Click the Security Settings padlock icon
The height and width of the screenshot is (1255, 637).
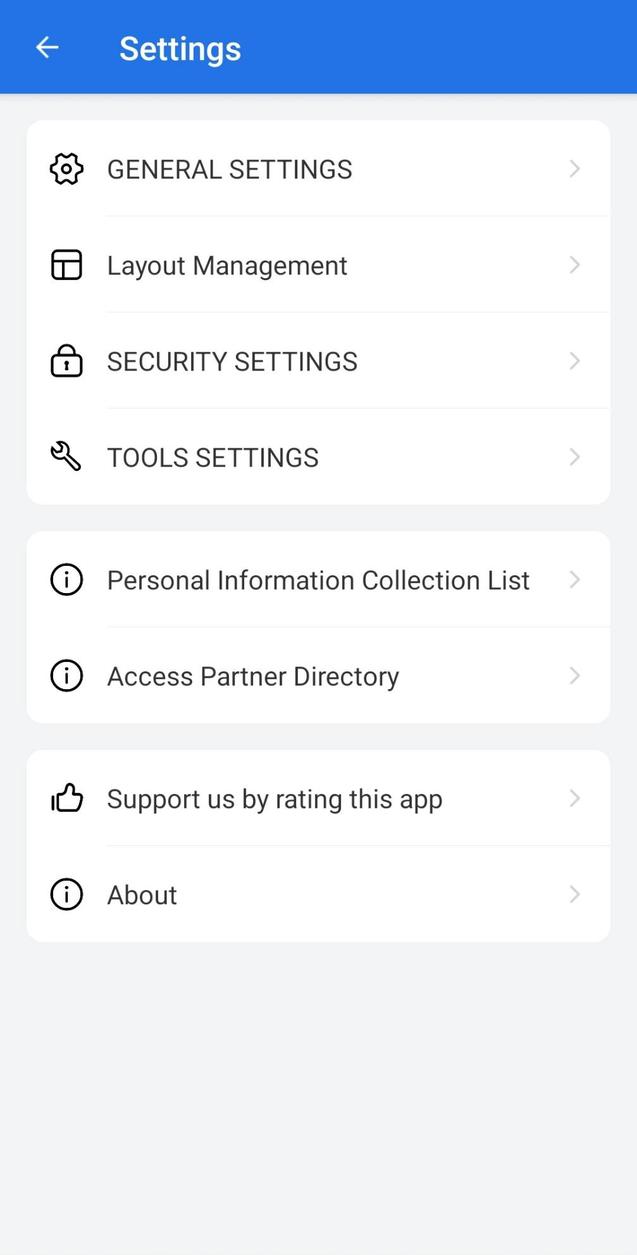pyautogui.click(x=66, y=360)
